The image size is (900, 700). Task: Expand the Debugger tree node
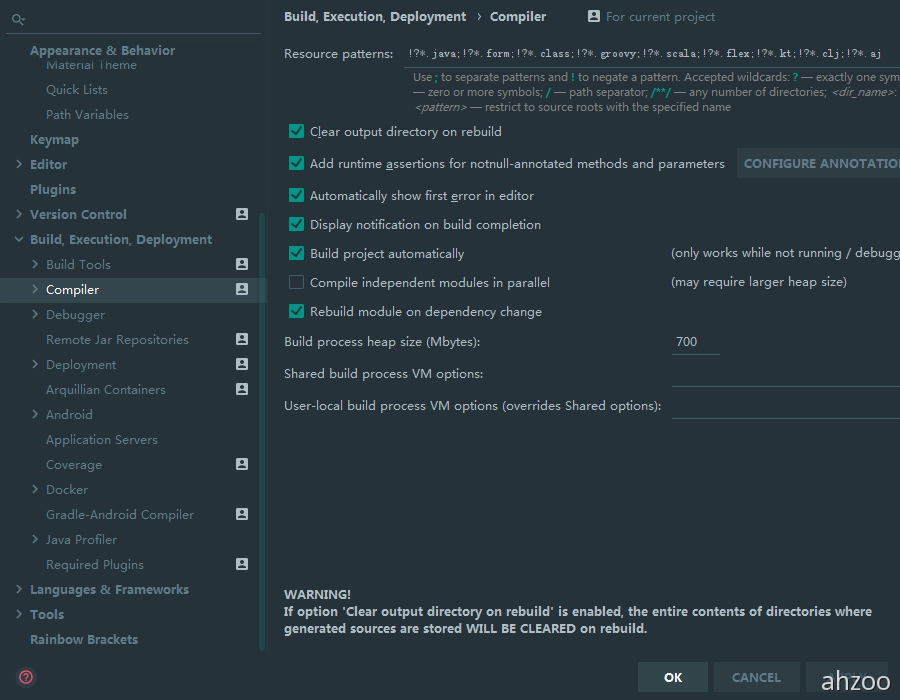click(36, 314)
